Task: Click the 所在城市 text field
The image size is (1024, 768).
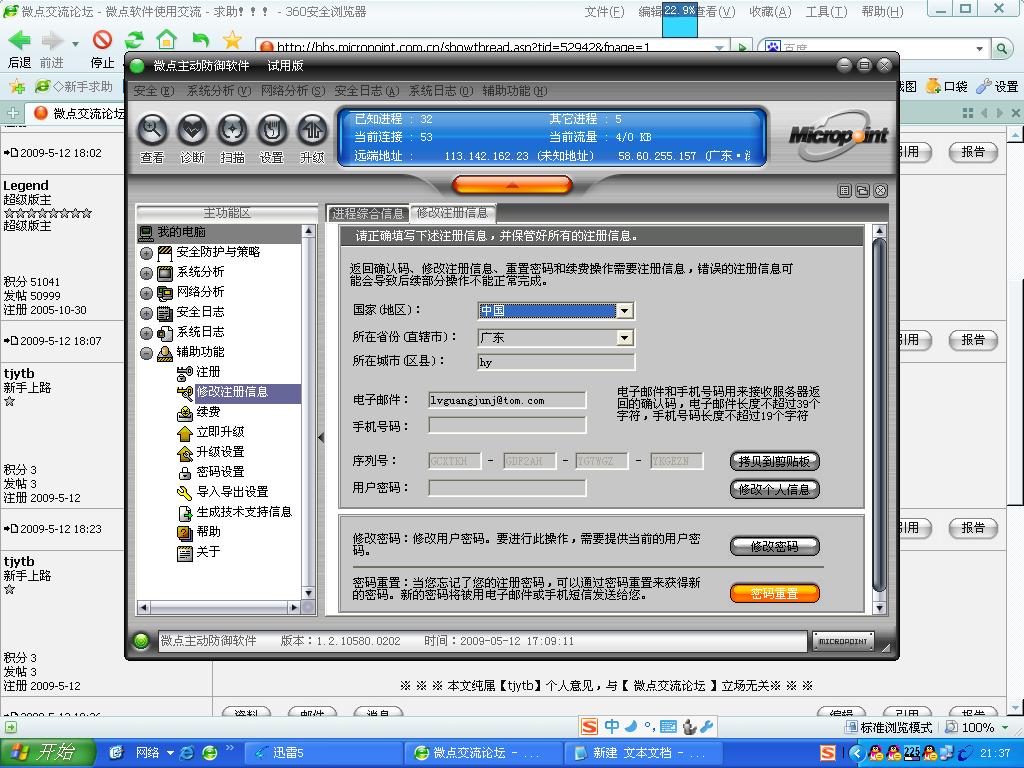Action: [x=556, y=362]
